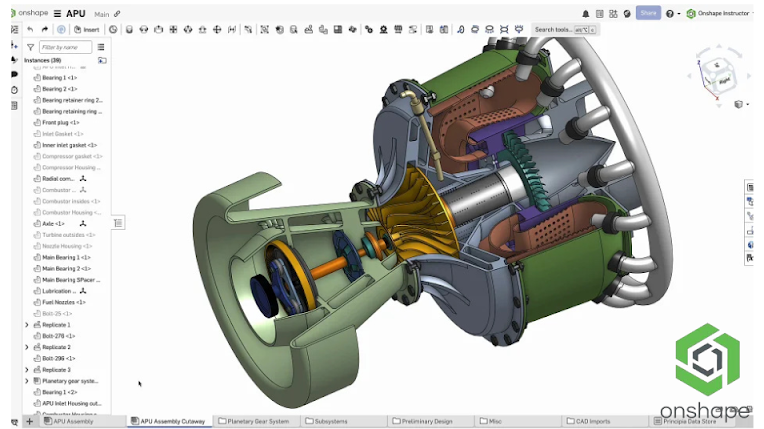Switch to the Planetary Gear System tab

(x=256, y=421)
